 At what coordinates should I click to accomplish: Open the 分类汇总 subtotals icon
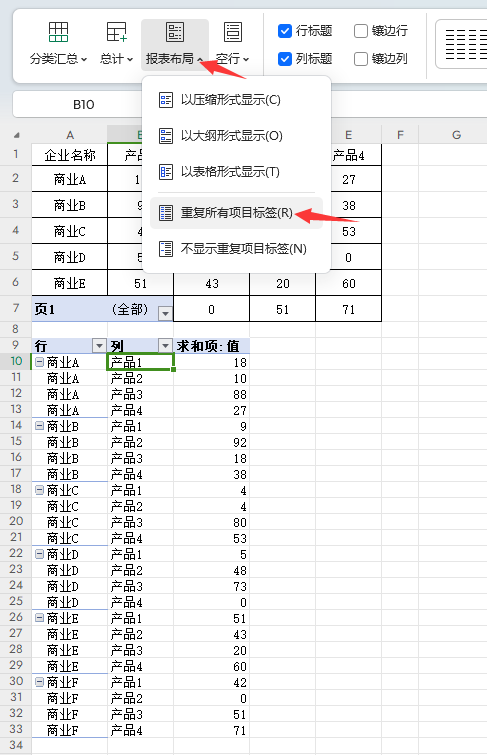pos(58,32)
